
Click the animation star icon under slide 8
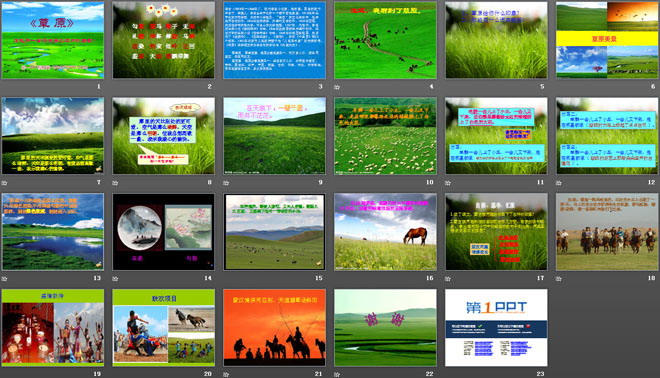coord(115,183)
